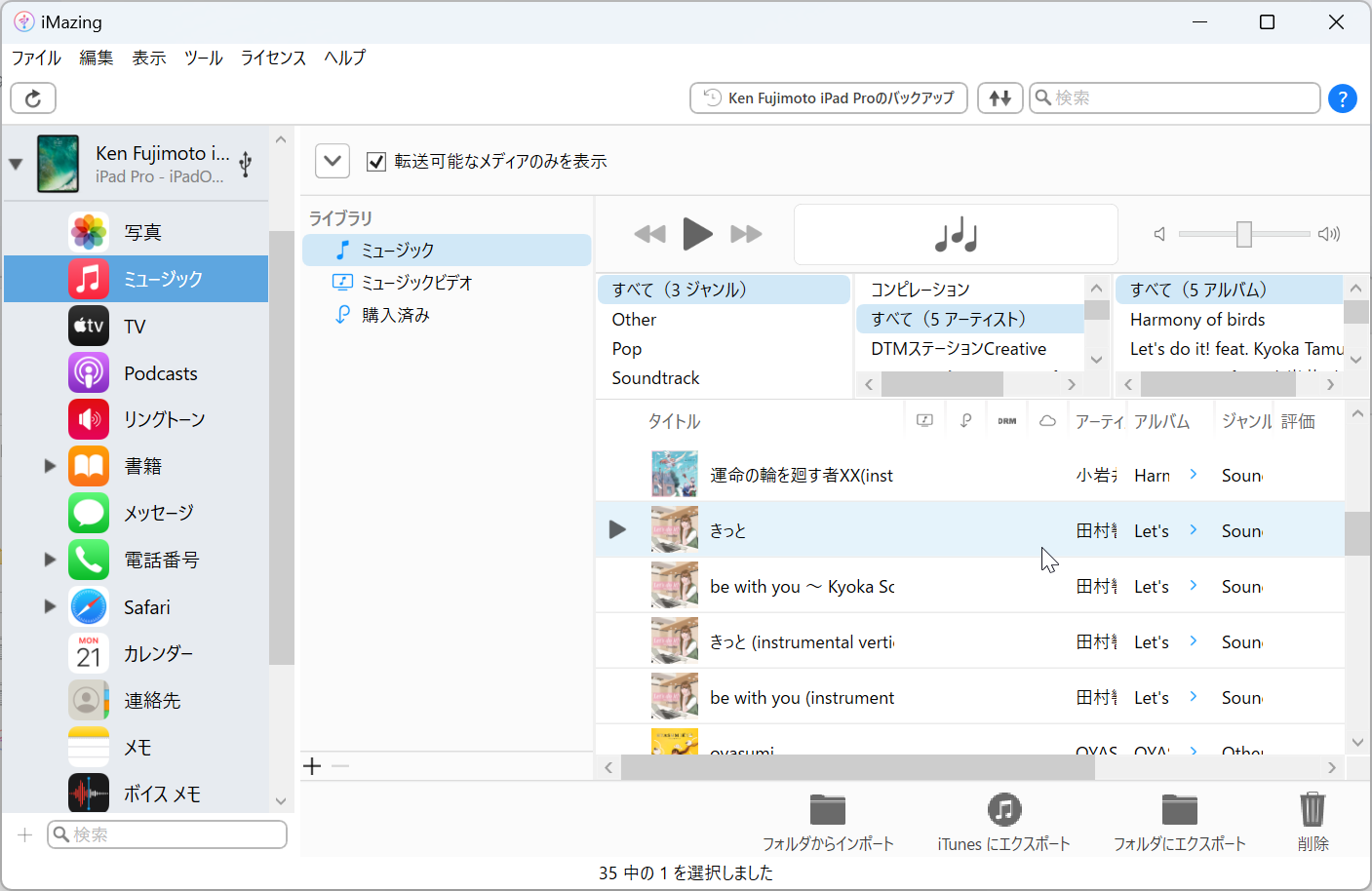Open the 表示 menu
Viewport: 1372px width, 891px height.
pyautogui.click(x=149, y=58)
